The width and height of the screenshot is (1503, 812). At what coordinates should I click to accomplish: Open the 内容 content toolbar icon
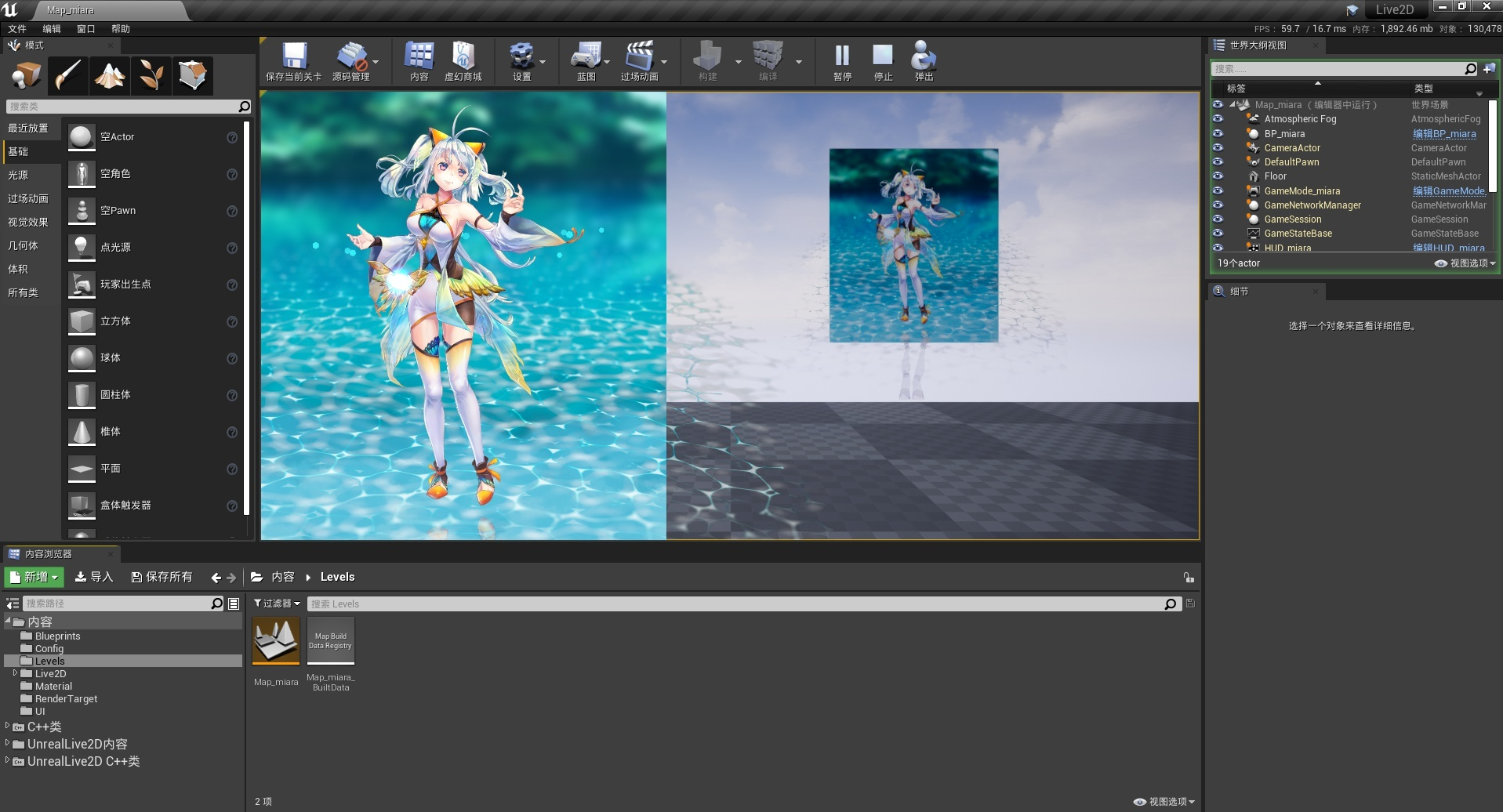(x=419, y=56)
